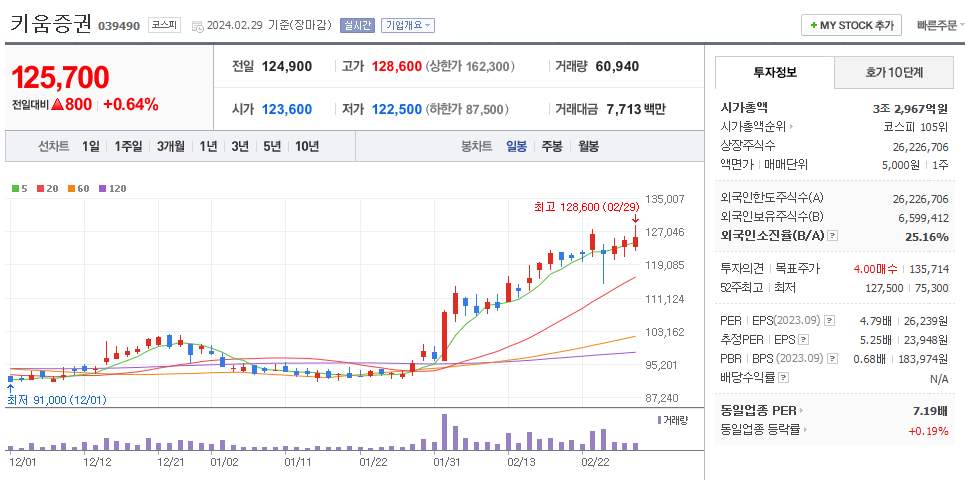973x480 pixels.
Task: Click the current price 125,700
Action: click(x=60, y=78)
